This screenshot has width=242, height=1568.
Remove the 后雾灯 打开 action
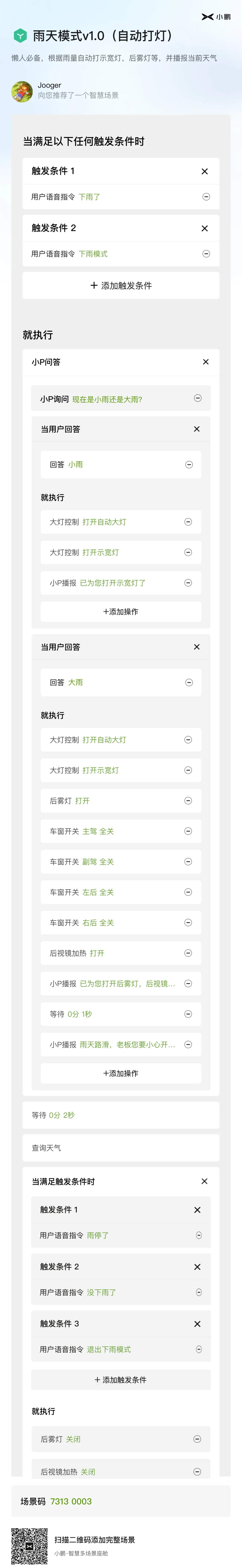188,800
